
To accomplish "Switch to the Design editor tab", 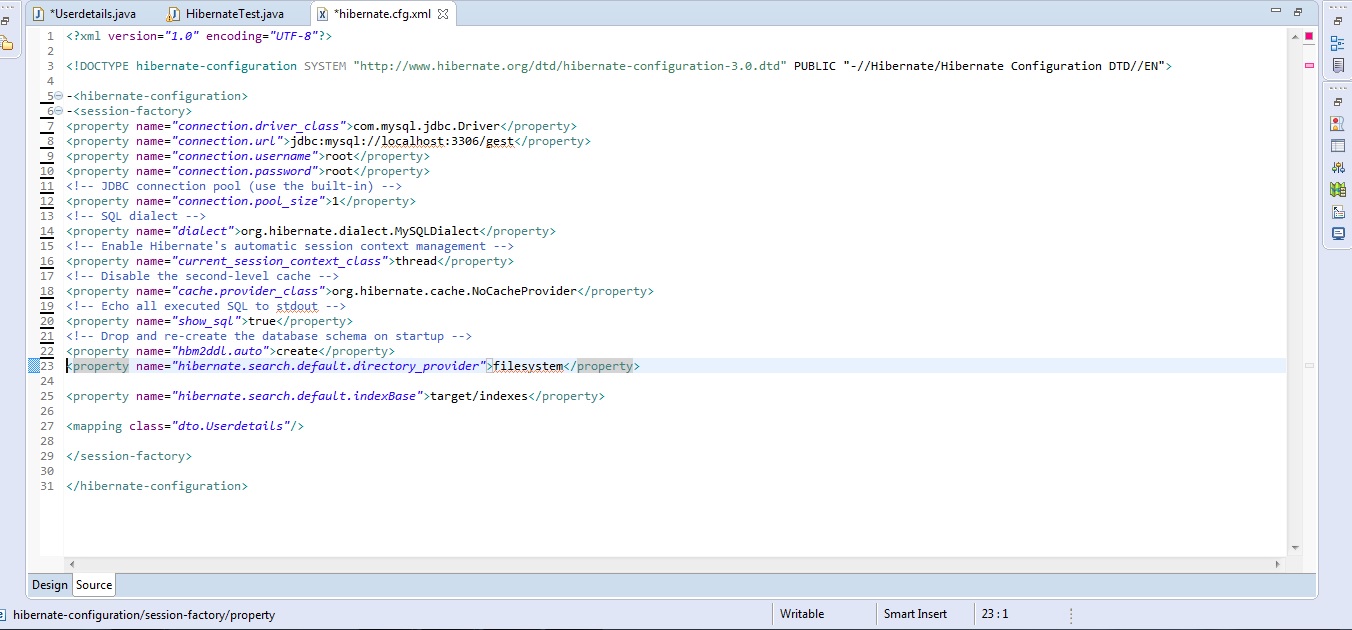I will [x=49, y=585].
